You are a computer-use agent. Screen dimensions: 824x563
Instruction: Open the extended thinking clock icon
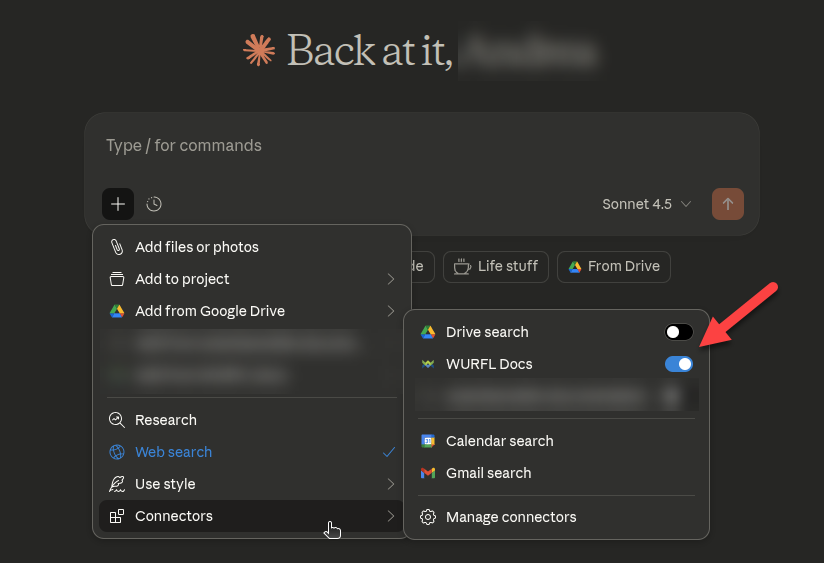click(x=154, y=204)
